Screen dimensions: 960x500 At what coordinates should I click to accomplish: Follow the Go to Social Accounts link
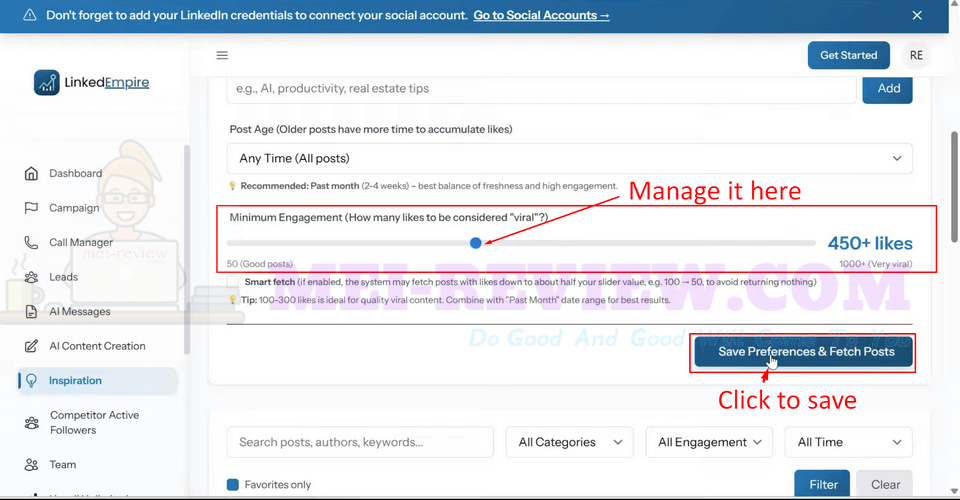coord(541,15)
